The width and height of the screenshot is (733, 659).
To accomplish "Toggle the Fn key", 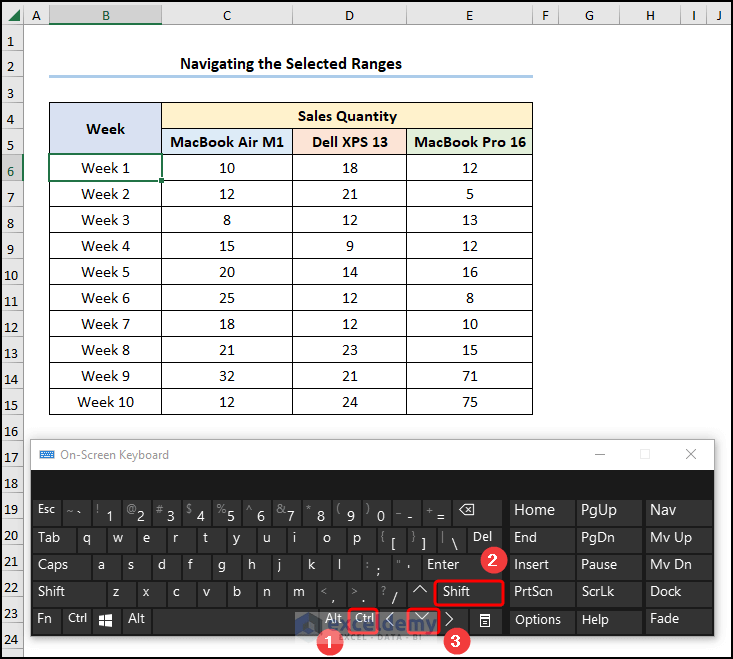I will click(x=47, y=619).
